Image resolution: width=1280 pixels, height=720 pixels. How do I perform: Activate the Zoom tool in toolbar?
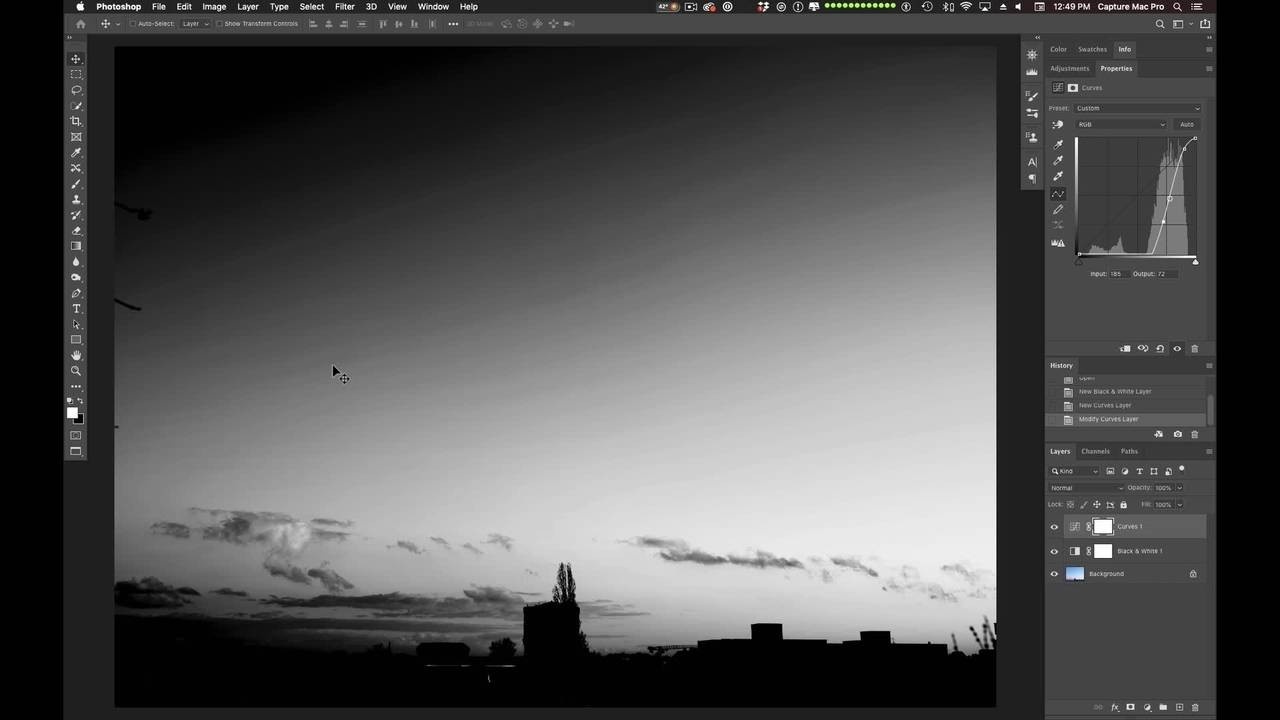tap(76, 371)
